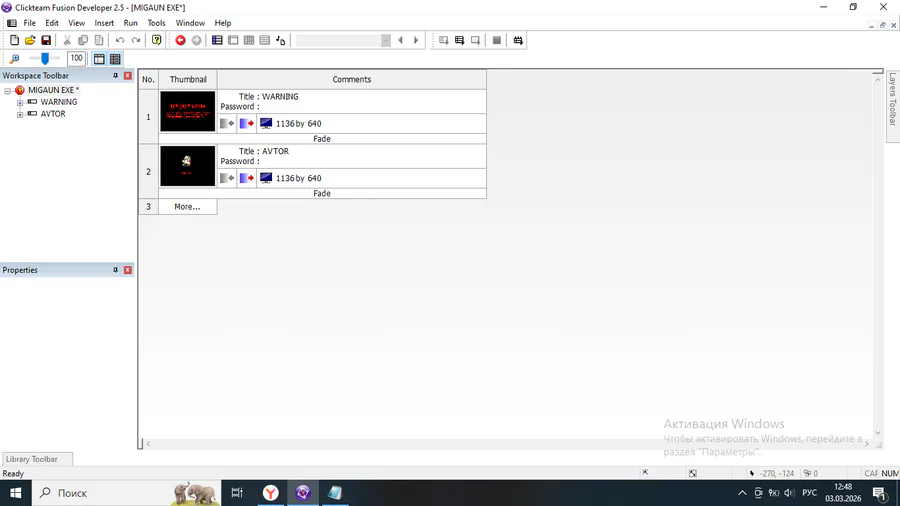Viewport: 900px width, 506px height.
Task: Go to next frame arrow
Action: pos(416,40)
